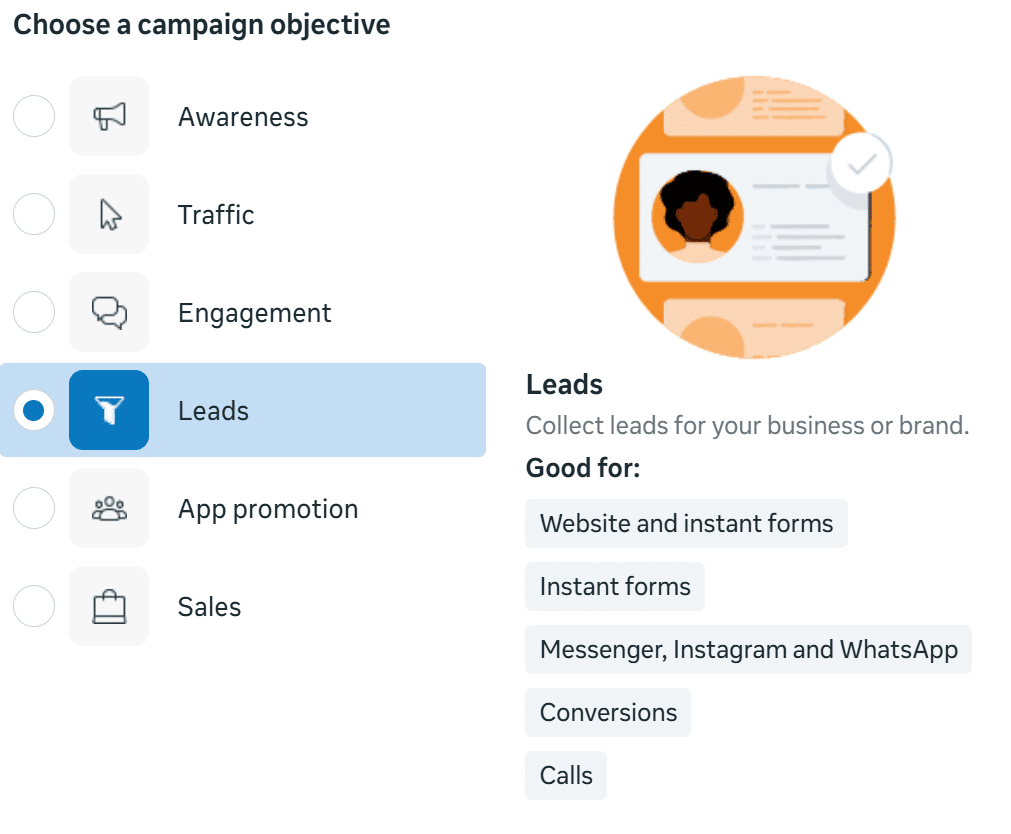Click the selected Leads radio button

[x=34, y=410]
